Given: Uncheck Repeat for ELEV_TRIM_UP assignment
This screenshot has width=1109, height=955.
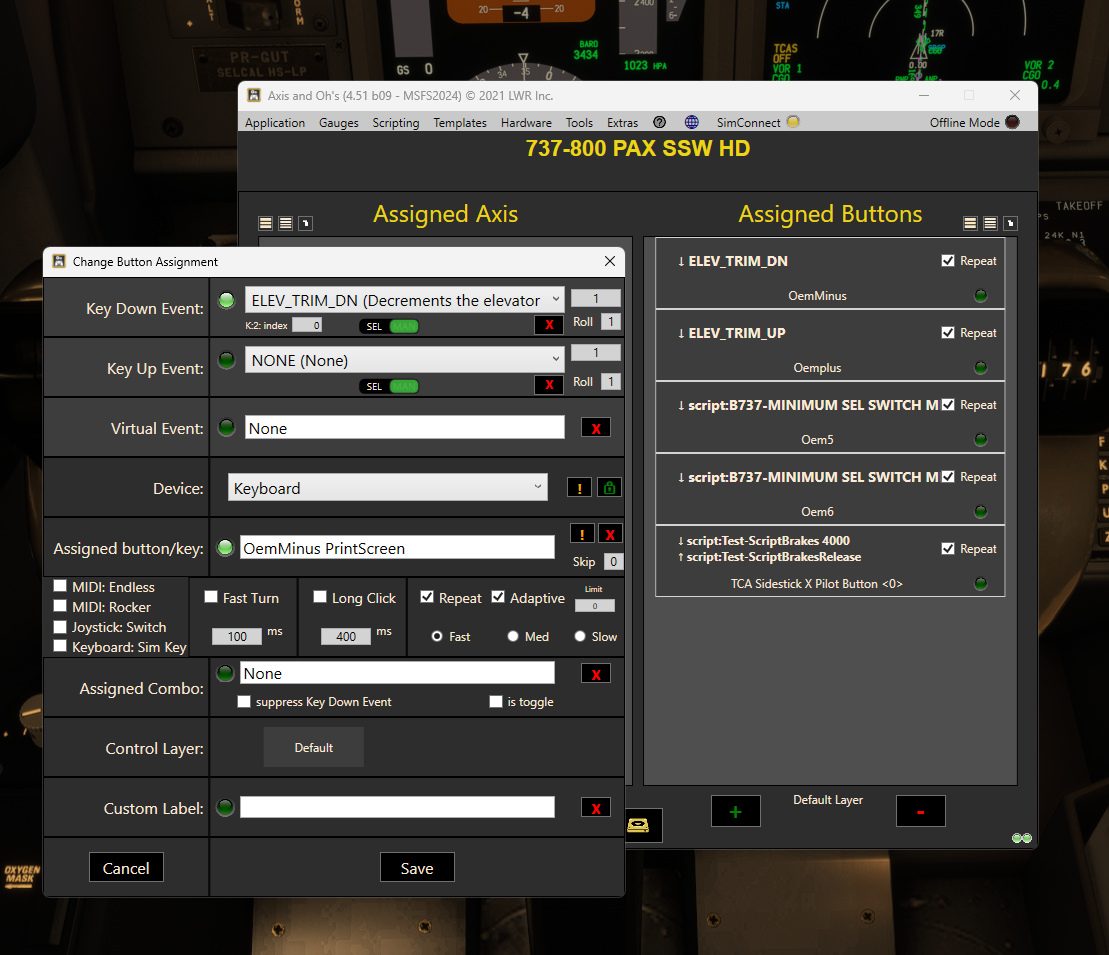Looking at the screenshot, I should point(948,332).
